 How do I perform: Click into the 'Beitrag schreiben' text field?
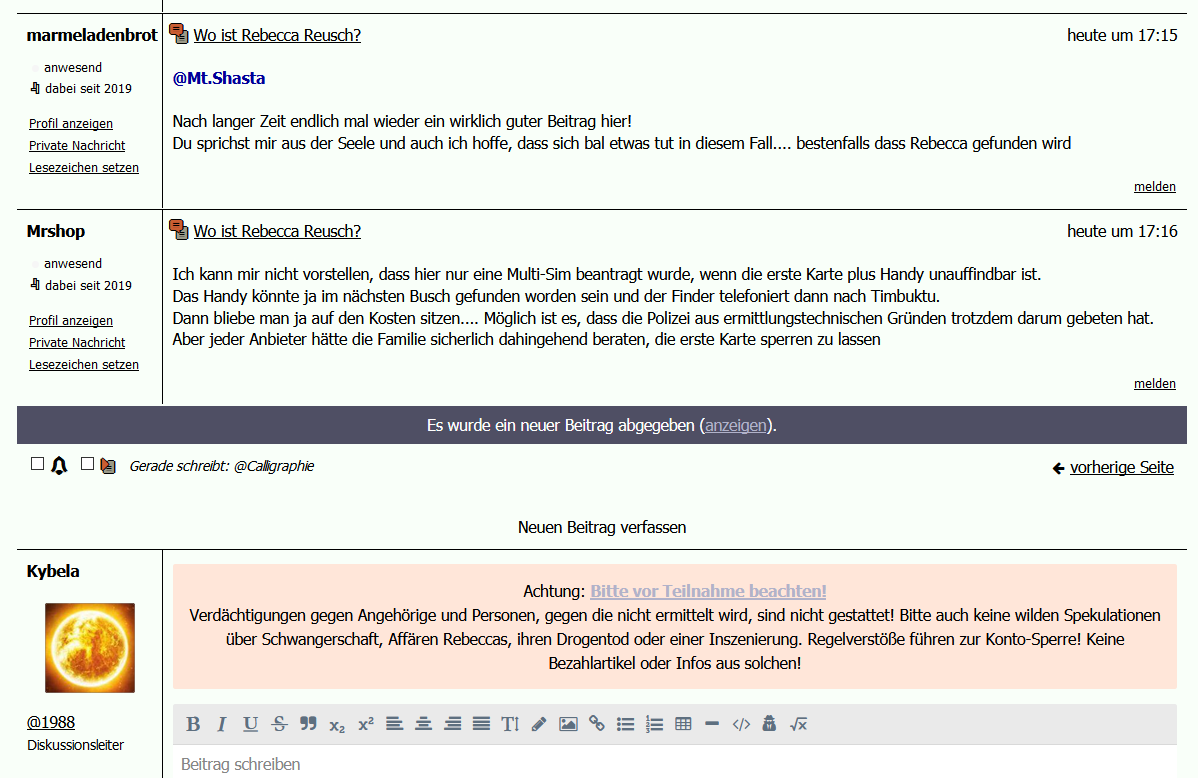click(x=675, y=764)
